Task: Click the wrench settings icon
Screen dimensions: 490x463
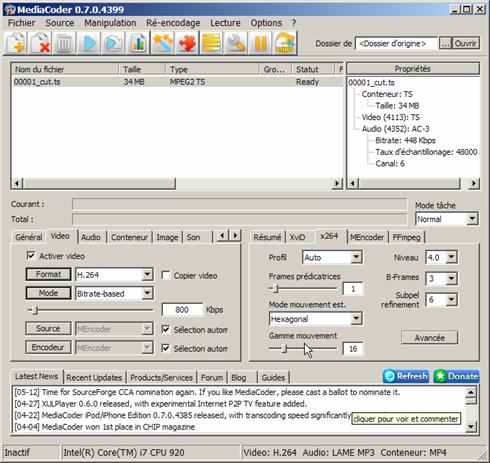Action: point(235,43)
